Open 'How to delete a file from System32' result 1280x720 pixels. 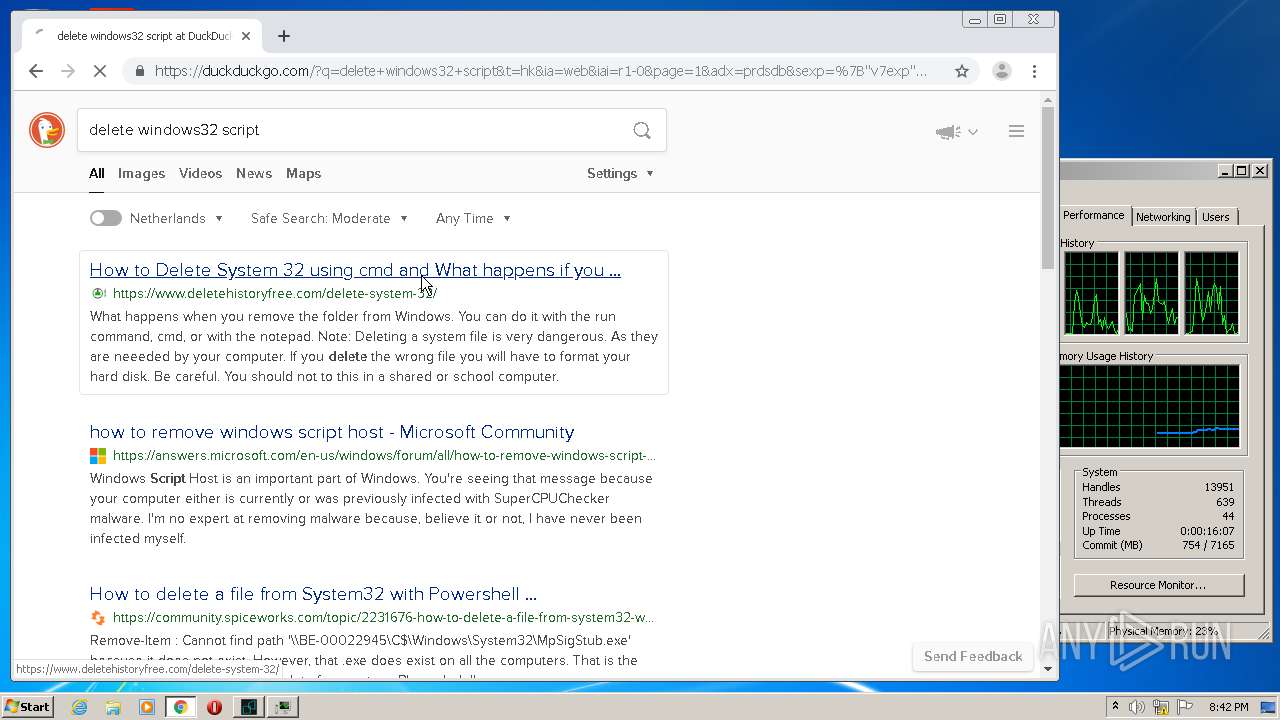click(x=313, y=594)
